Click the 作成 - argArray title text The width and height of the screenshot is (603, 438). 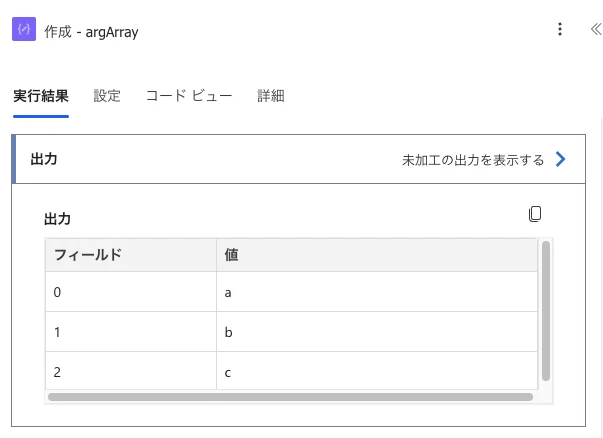coord(91,32)
